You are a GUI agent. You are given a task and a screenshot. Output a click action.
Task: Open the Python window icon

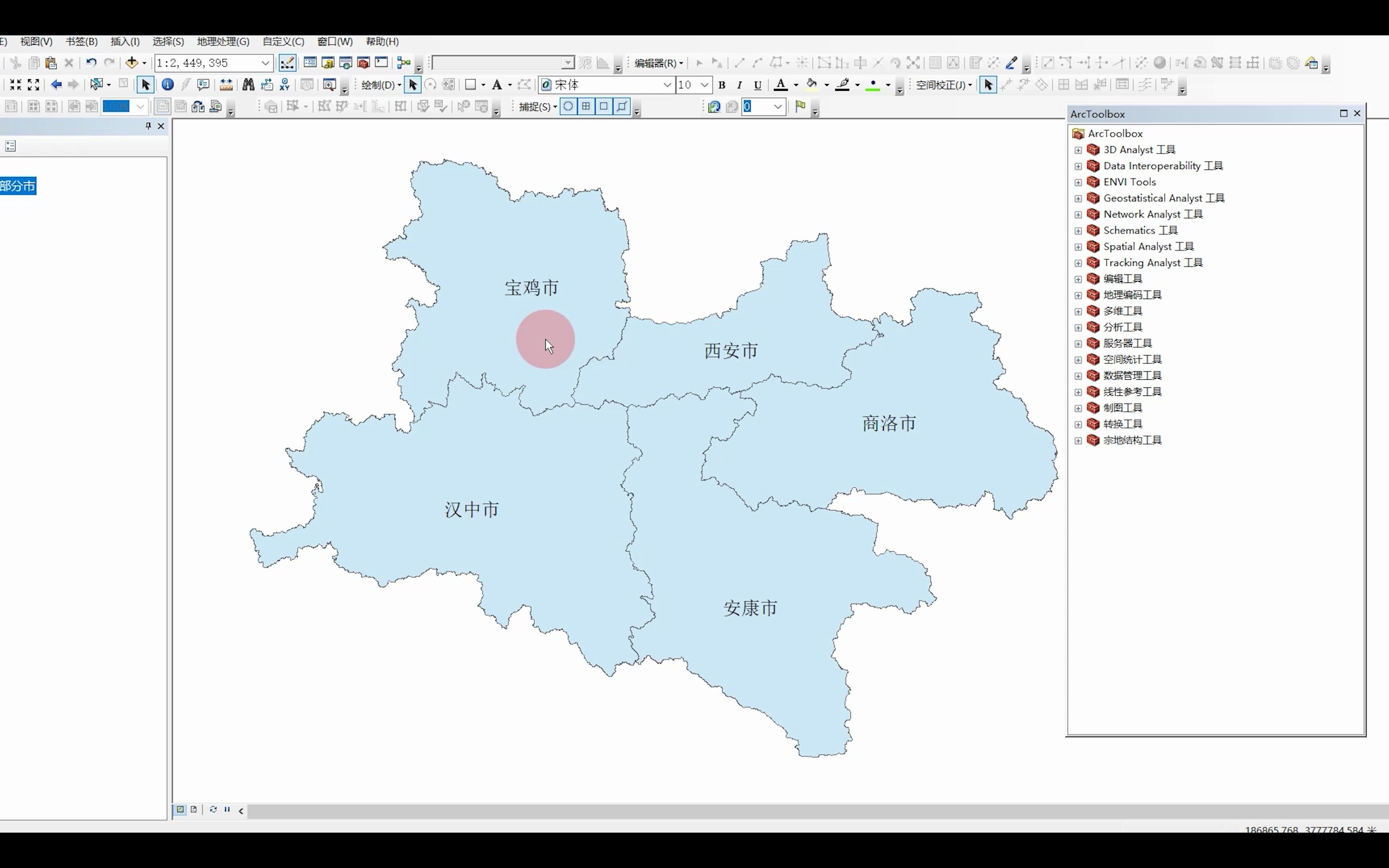tap(381, 63)
